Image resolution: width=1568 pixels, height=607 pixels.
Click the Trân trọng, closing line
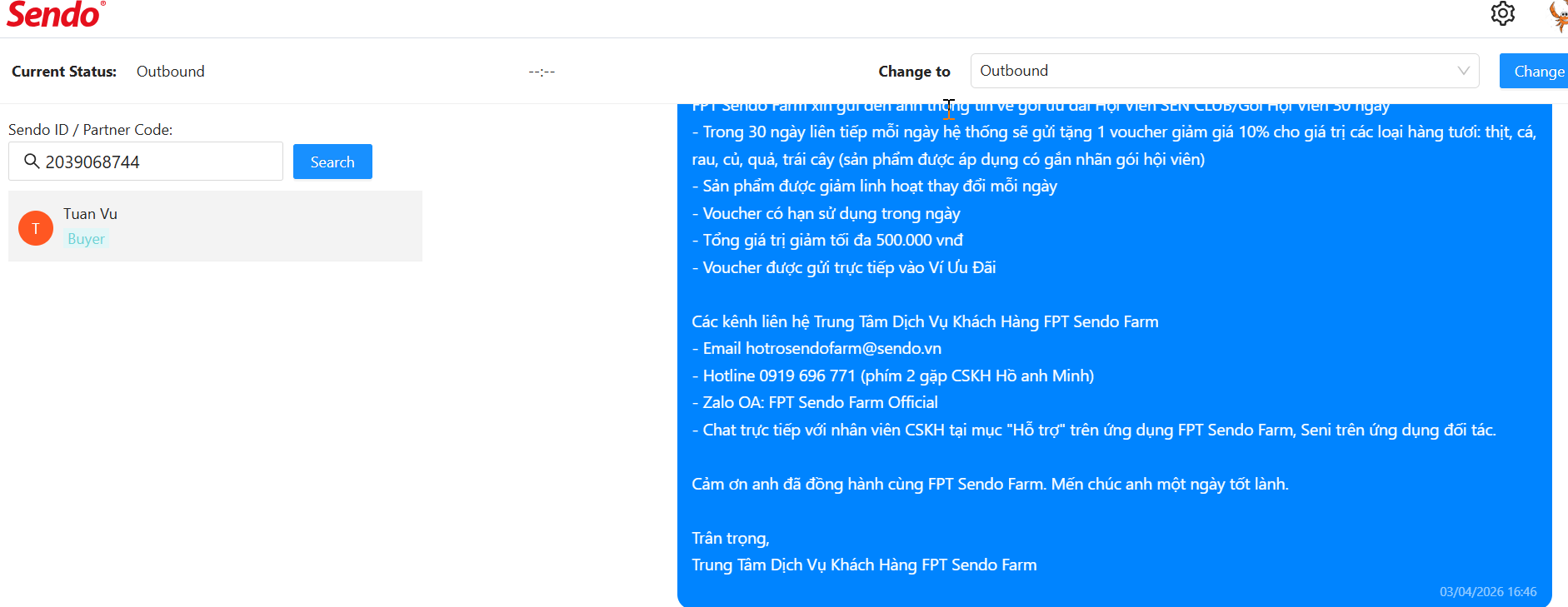[x=731, y=538]
